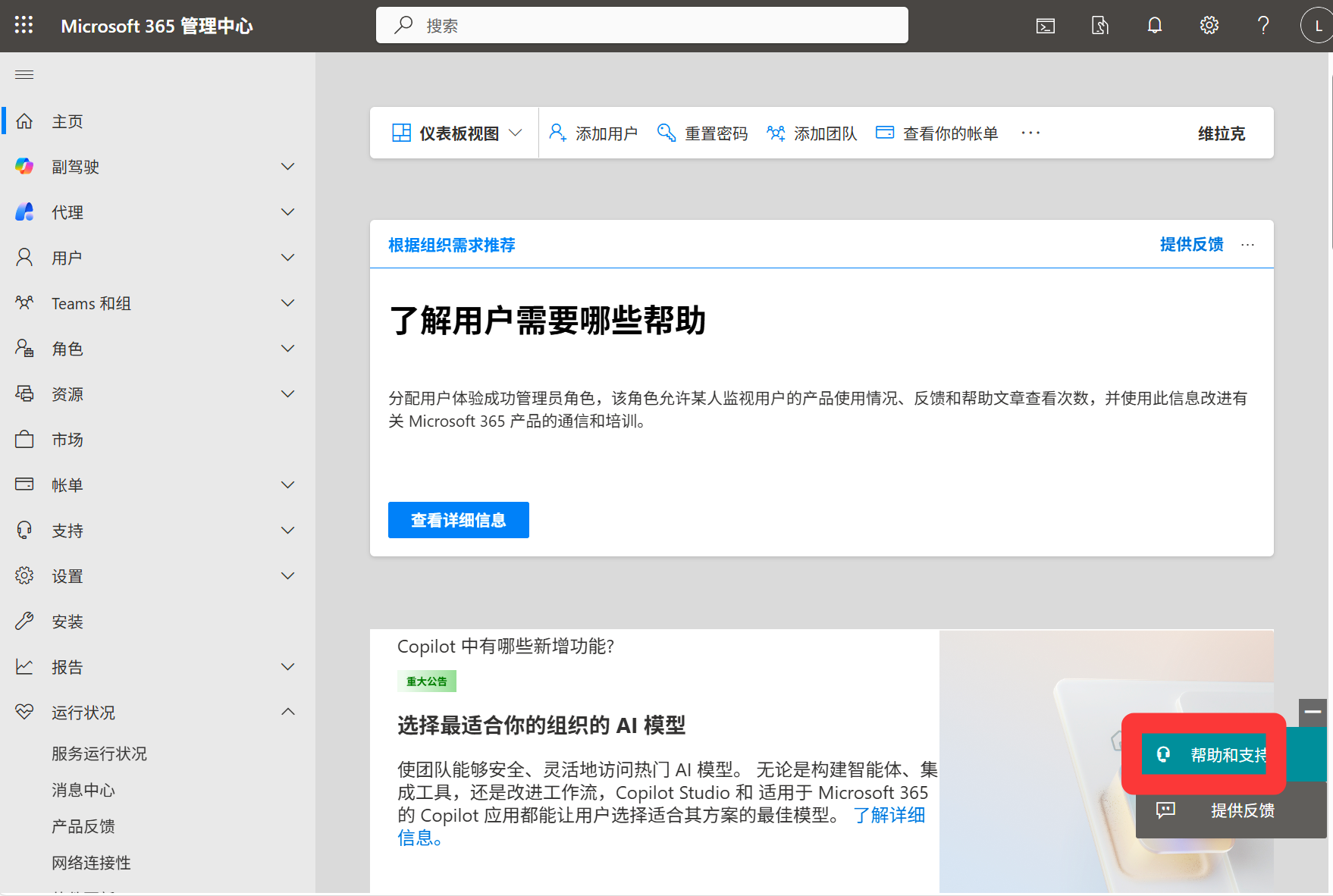Click in the 搜索 search field

coord(641,26)
